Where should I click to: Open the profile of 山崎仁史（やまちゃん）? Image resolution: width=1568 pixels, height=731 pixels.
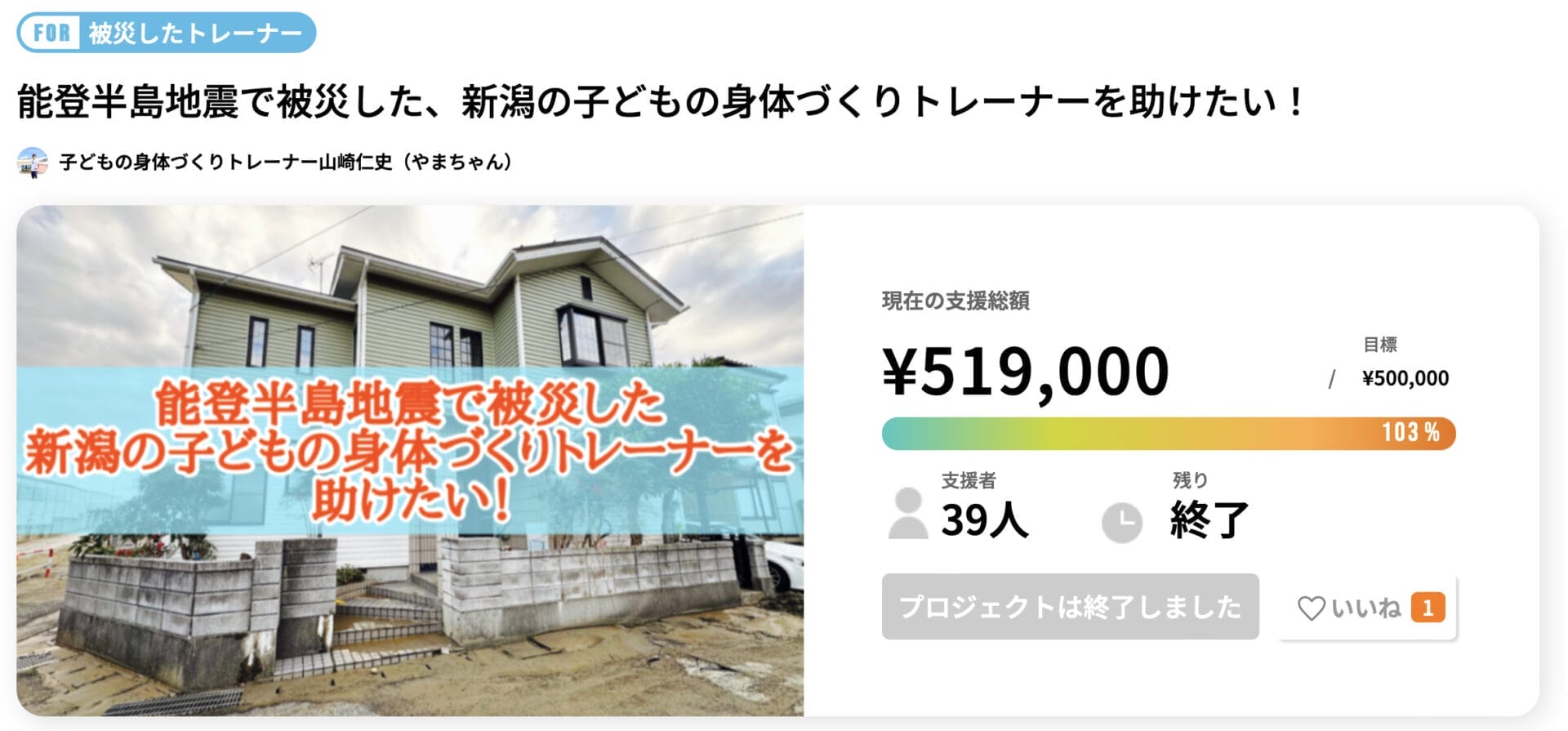coord(286,161)
